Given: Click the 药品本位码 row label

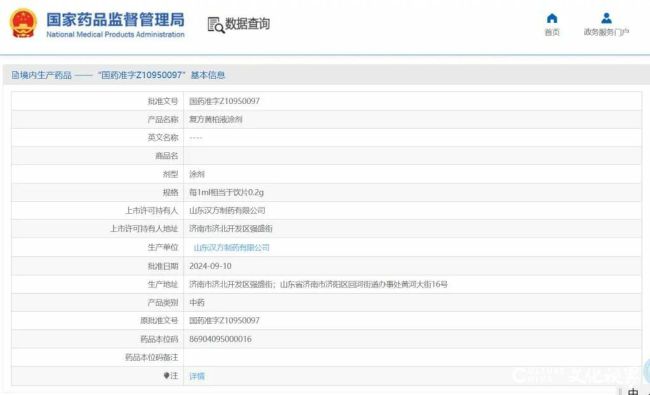Looking at the screenshot, I should click(x=159, y=339).
